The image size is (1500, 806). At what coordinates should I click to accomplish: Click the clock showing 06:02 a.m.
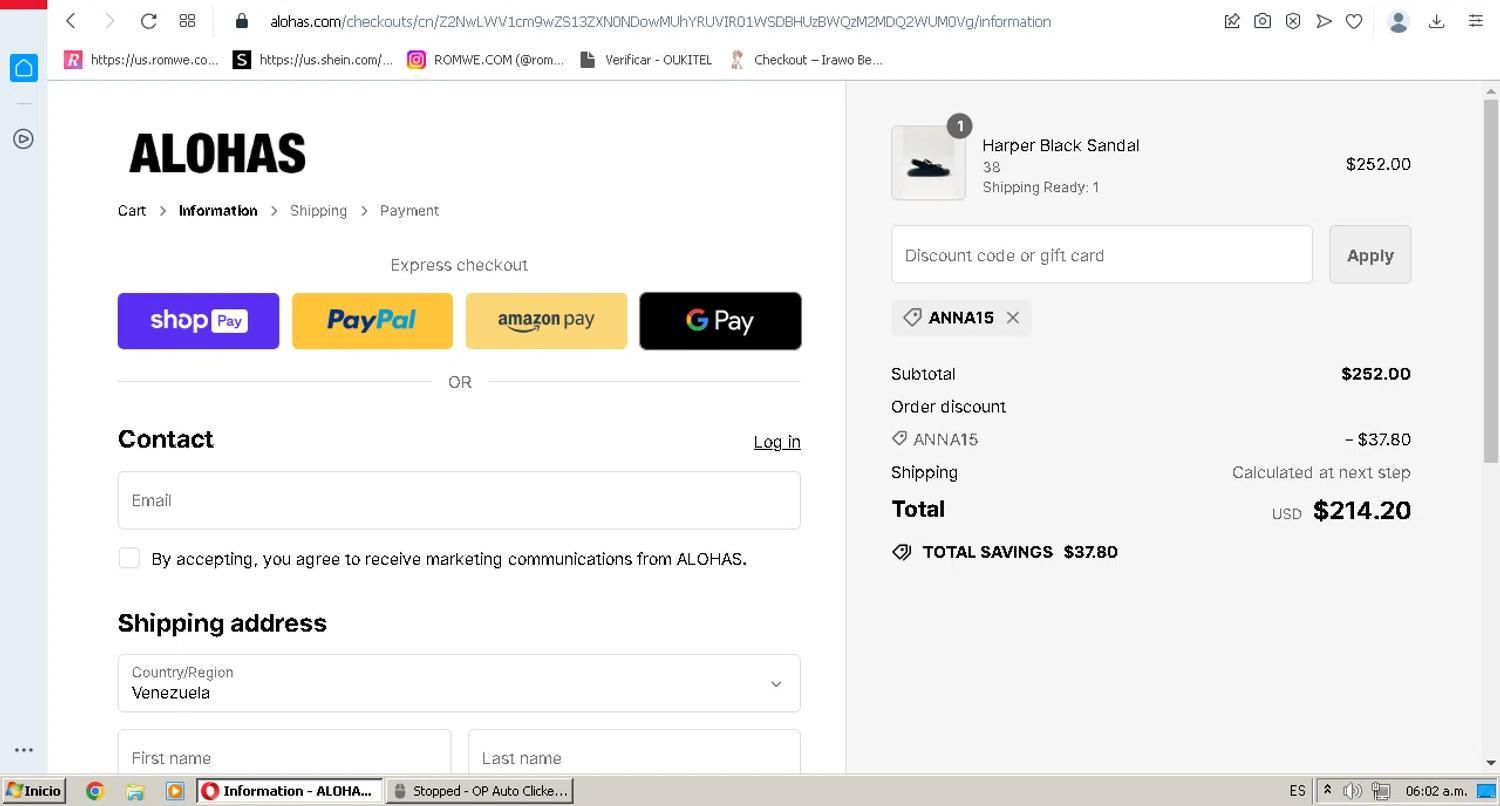click(1436, 791)
